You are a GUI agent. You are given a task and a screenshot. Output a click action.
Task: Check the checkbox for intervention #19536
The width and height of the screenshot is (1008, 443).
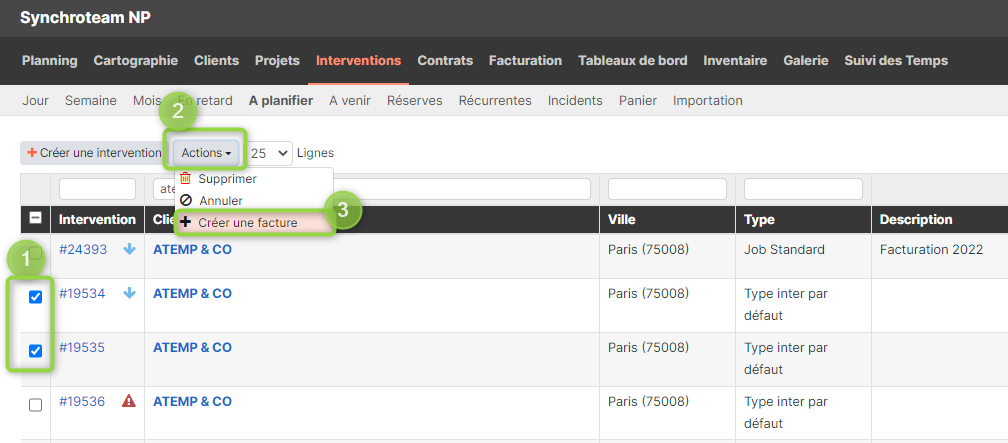pos(36,405)
